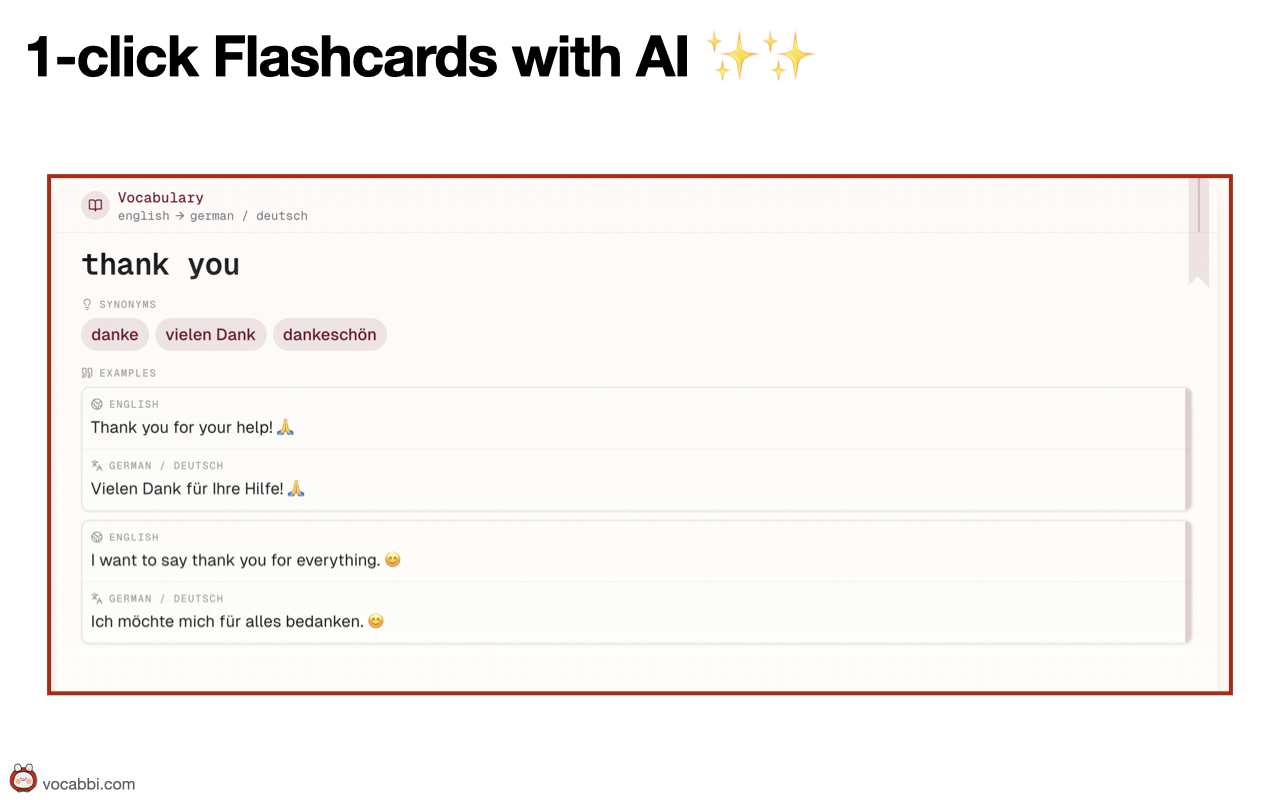The height and width of the screenshot is (800, 1280).
Task: Toggle the dankeschön synonym chip
Action: pyautogui.click(x=330, y=334)
